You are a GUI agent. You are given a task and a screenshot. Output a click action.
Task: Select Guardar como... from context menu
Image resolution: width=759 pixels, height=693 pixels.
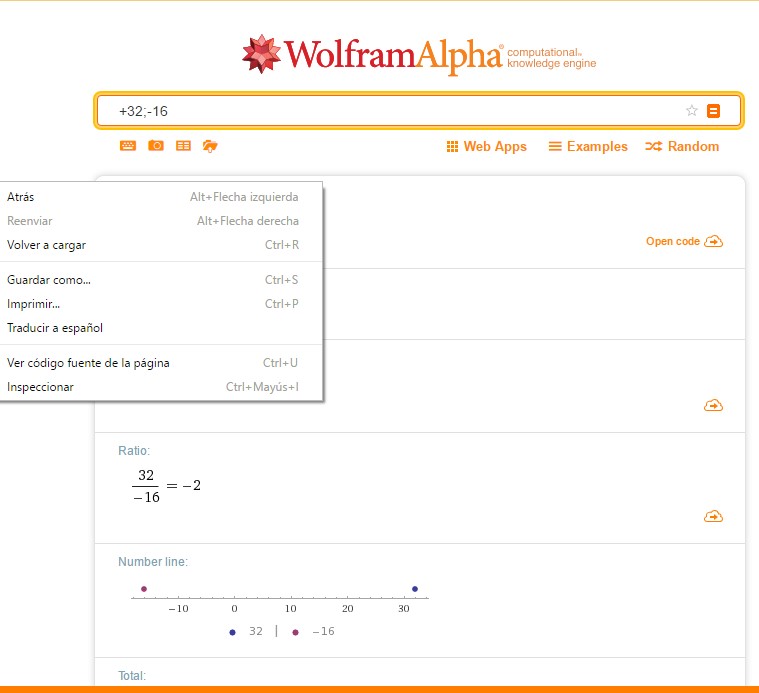click(x=49, y=280)
